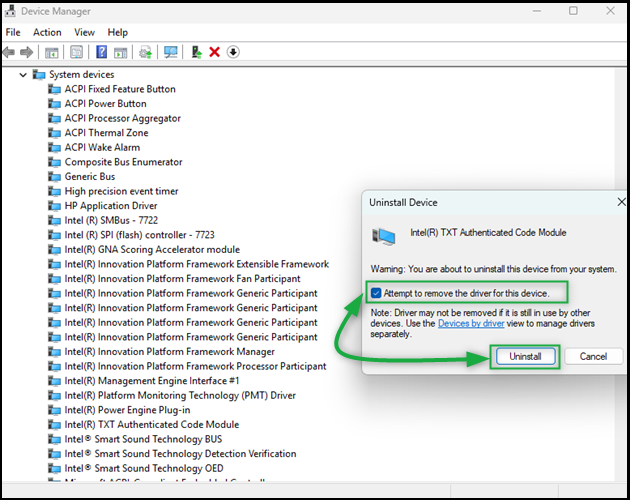Open the Action menu
This screenshot has width=630, height=500.
[x=47, y=32]
